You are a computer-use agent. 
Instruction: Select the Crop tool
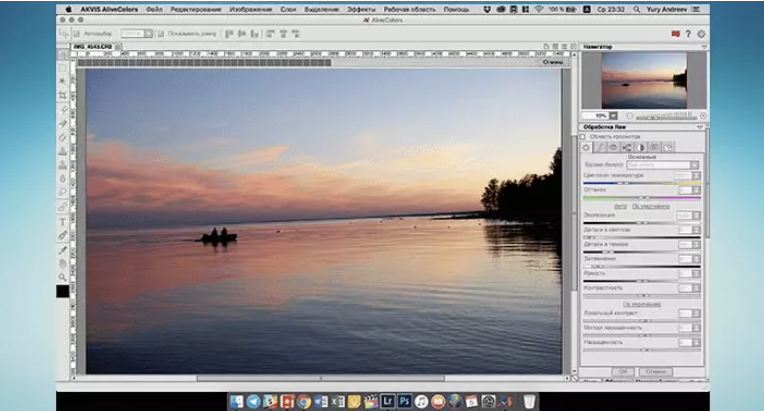point(63,95)
